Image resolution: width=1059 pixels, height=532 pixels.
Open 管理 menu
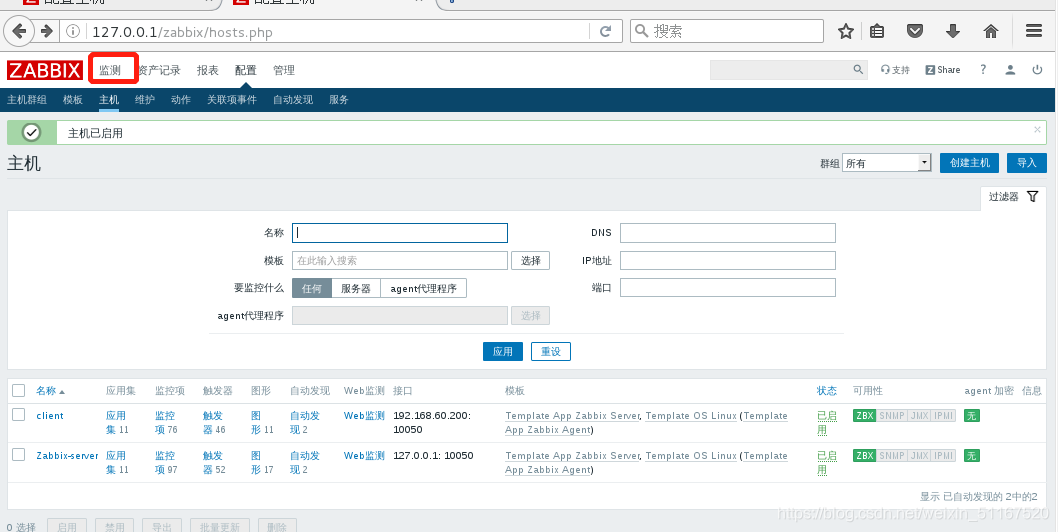click(x=284, y=70)
